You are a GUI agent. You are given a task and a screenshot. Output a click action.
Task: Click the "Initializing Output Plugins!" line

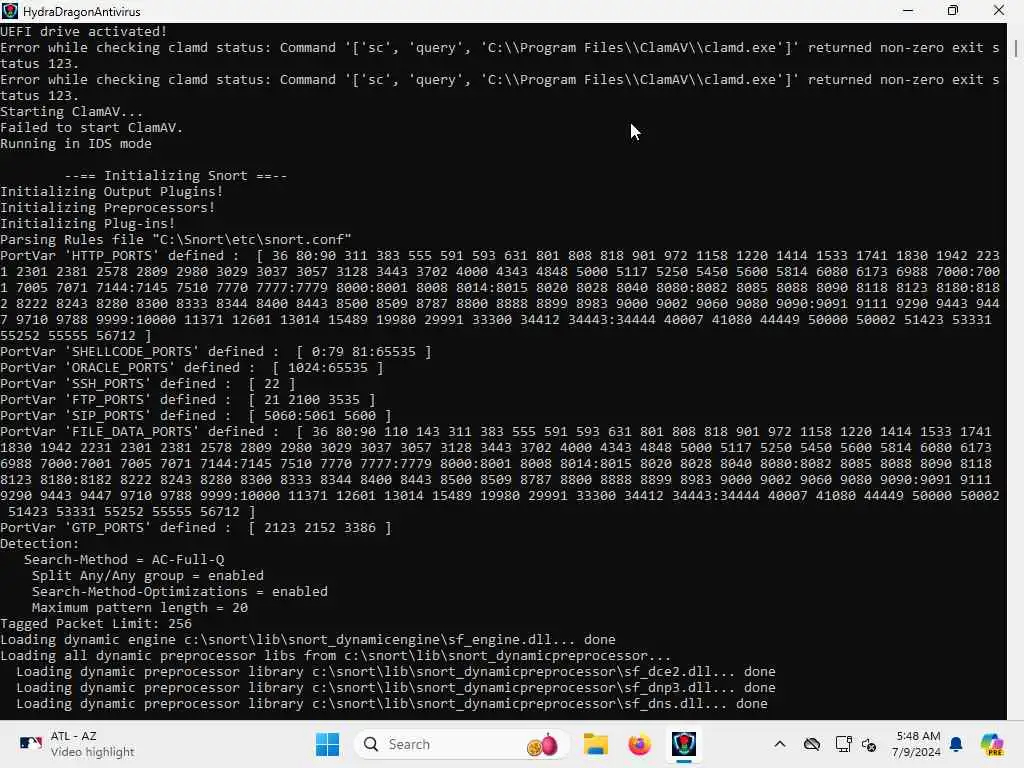[112, 191]
